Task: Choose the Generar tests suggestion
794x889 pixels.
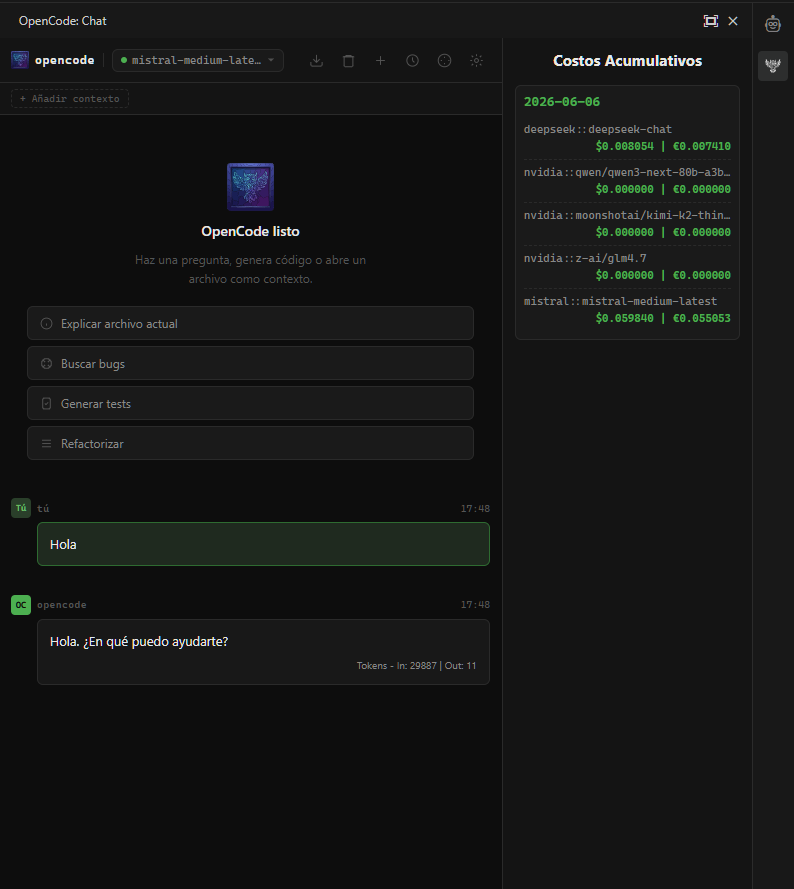Action: pyautogui.click(x=250, y=404)
